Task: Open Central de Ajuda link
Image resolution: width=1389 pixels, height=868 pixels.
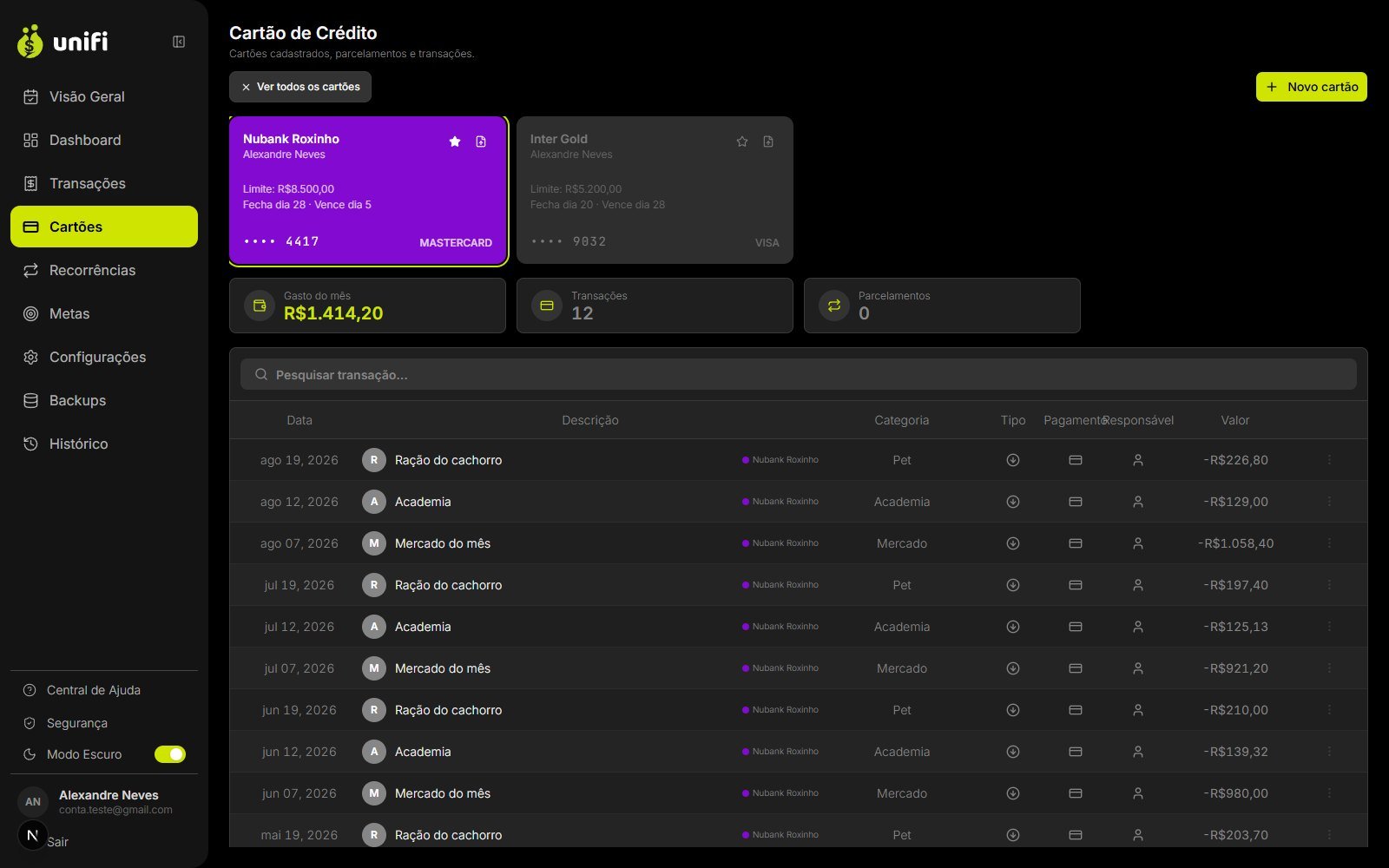Action: click(93, 690)
